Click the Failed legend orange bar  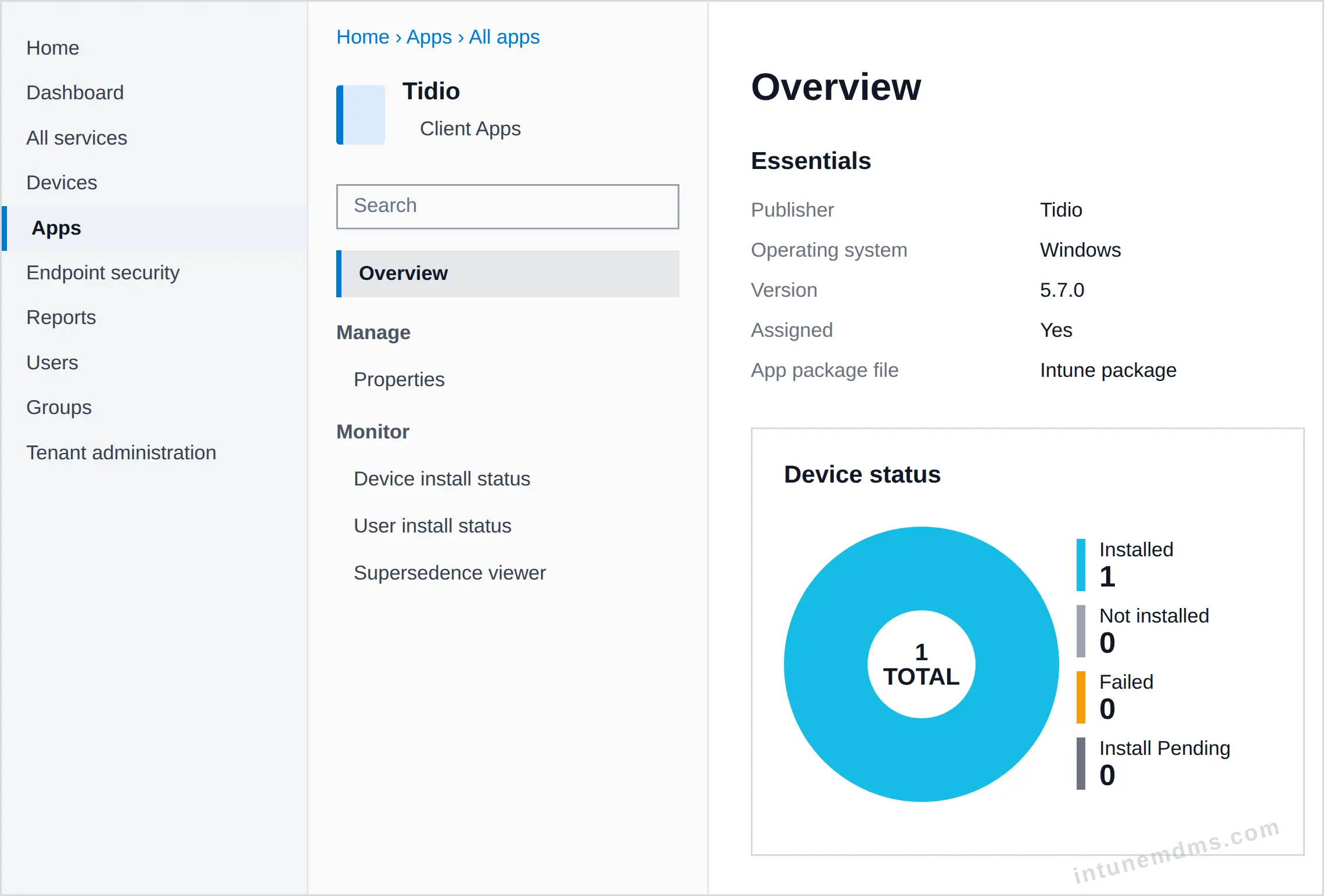[1081, 697]
